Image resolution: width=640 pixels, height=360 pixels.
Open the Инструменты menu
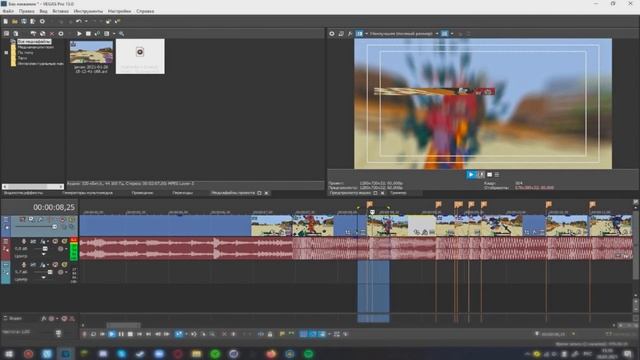(88, 11)
